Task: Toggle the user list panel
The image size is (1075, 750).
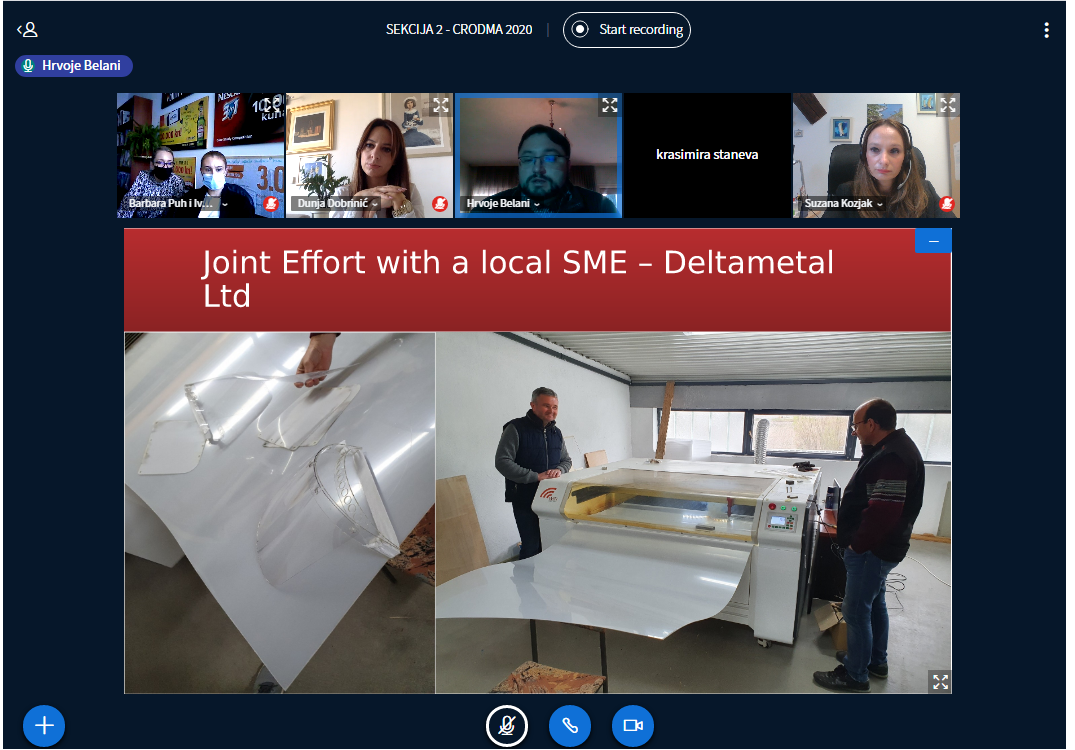Action: 27,30
